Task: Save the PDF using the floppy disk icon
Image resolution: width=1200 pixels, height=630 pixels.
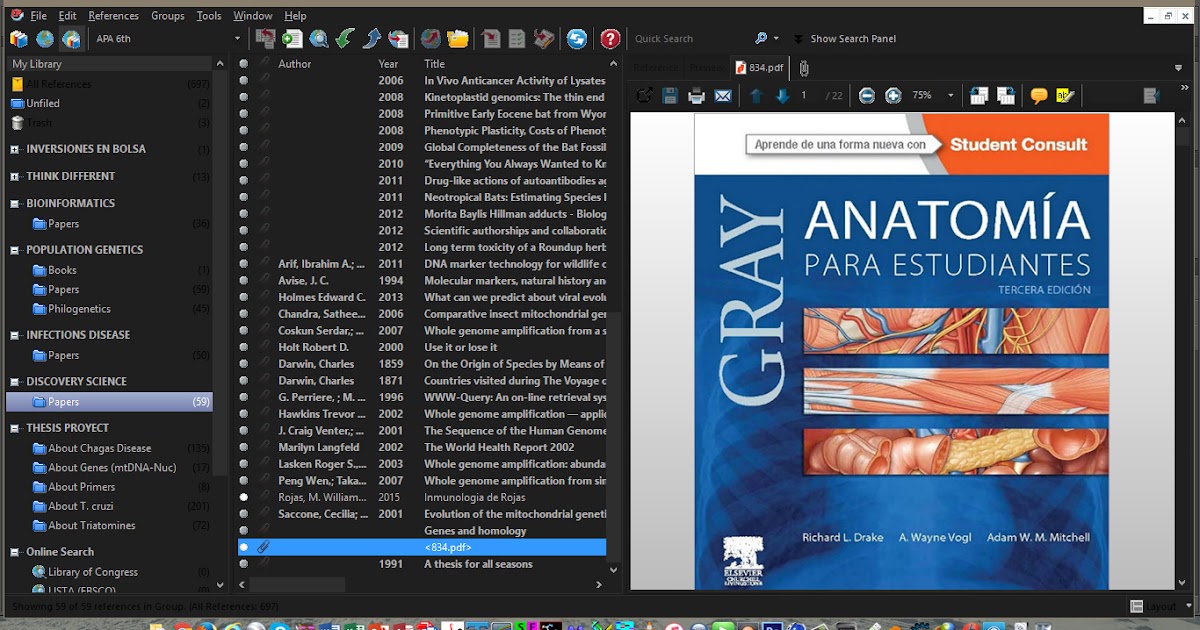Action: point(670,96)
